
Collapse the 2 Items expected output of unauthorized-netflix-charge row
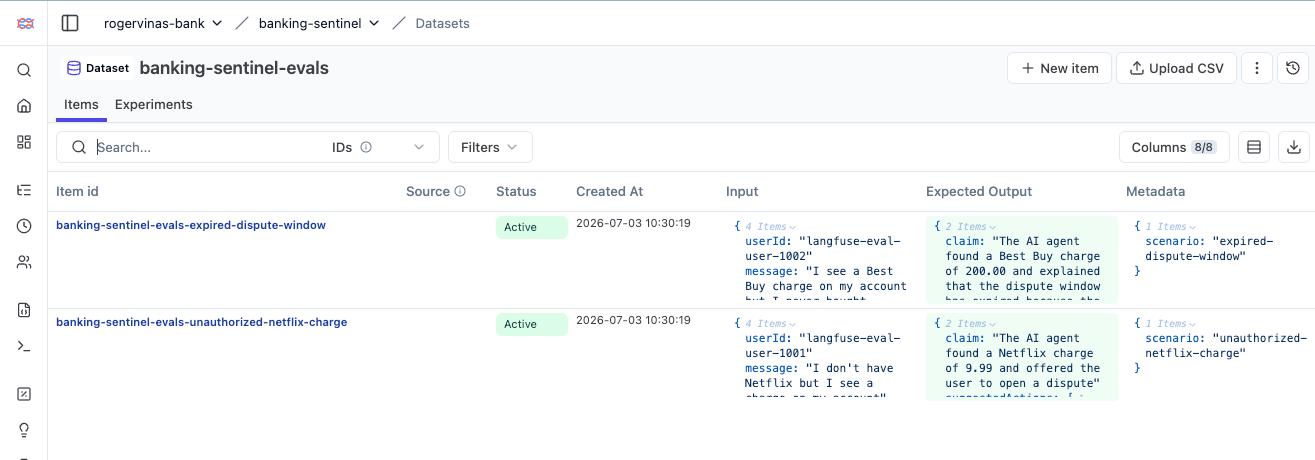click(970, 324)
